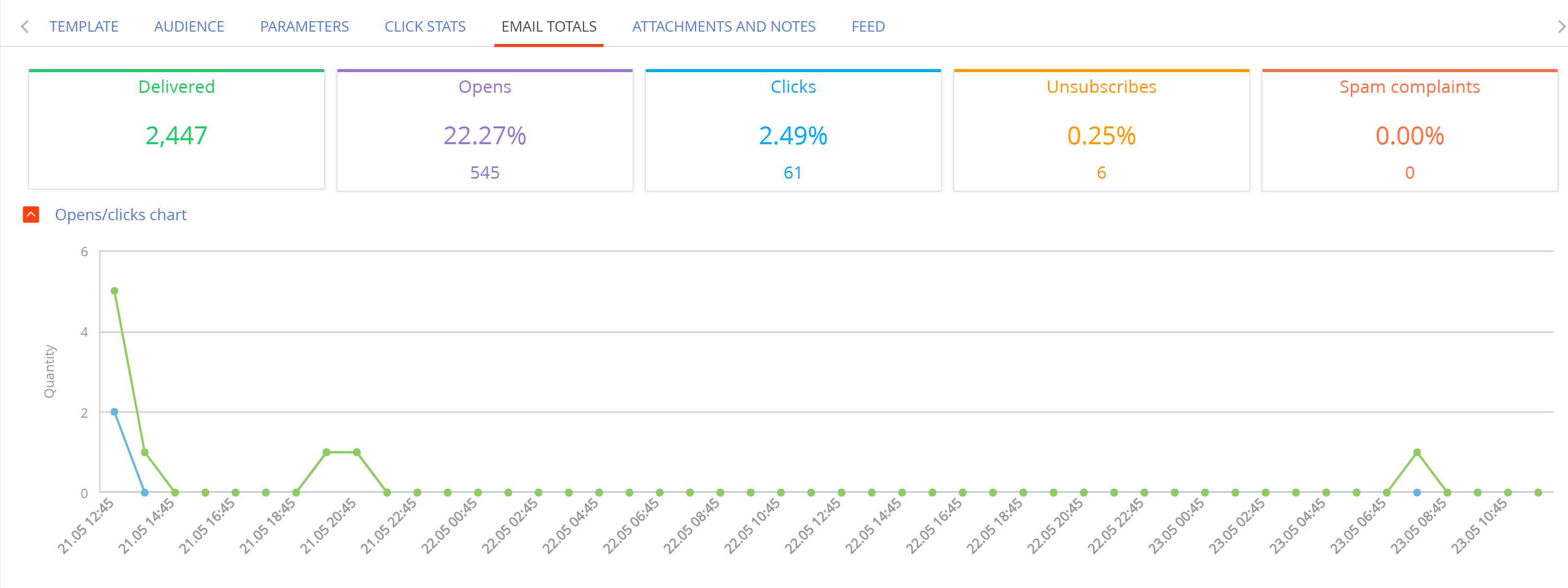The width and height of the screenshot is (1568, 588).
Task: Open ATTACHMENTS AND NOTES tab
Action: point(724,27)
